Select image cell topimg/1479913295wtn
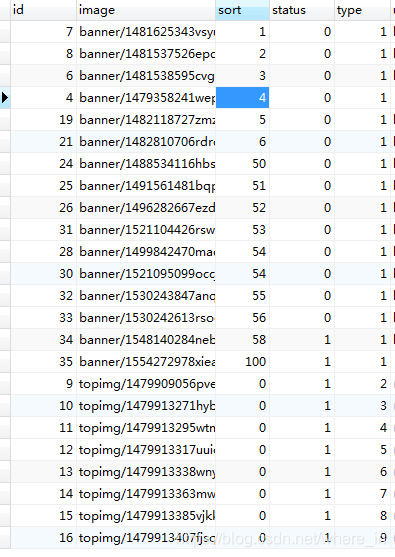The height and width of the screenshot is (557, 395). (146, 428)
